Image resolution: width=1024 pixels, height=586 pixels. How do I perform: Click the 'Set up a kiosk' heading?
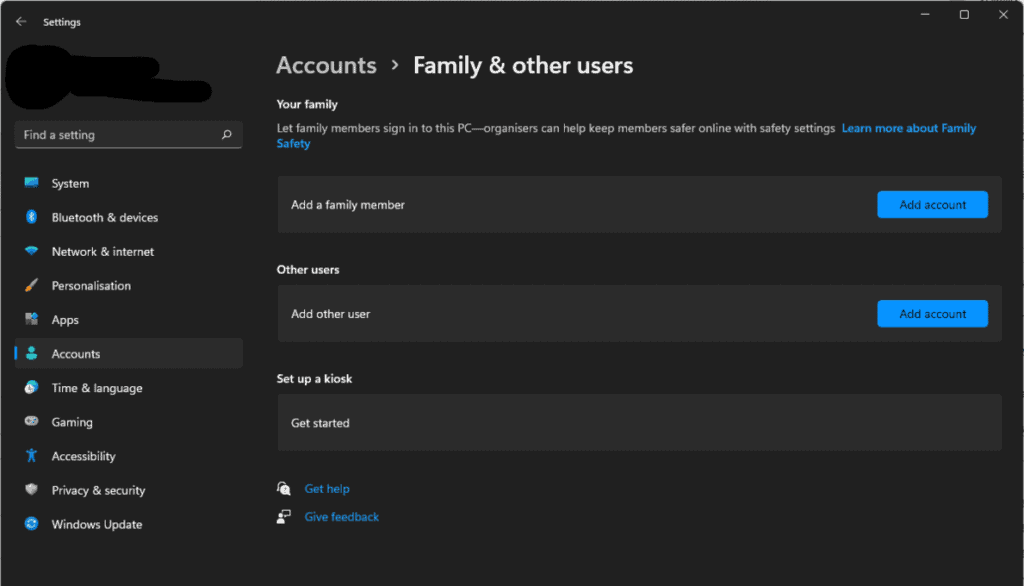click(314, 378)
